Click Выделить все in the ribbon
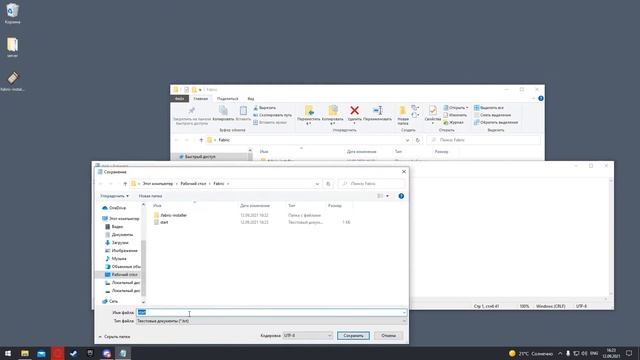 (x=489, y=108)
